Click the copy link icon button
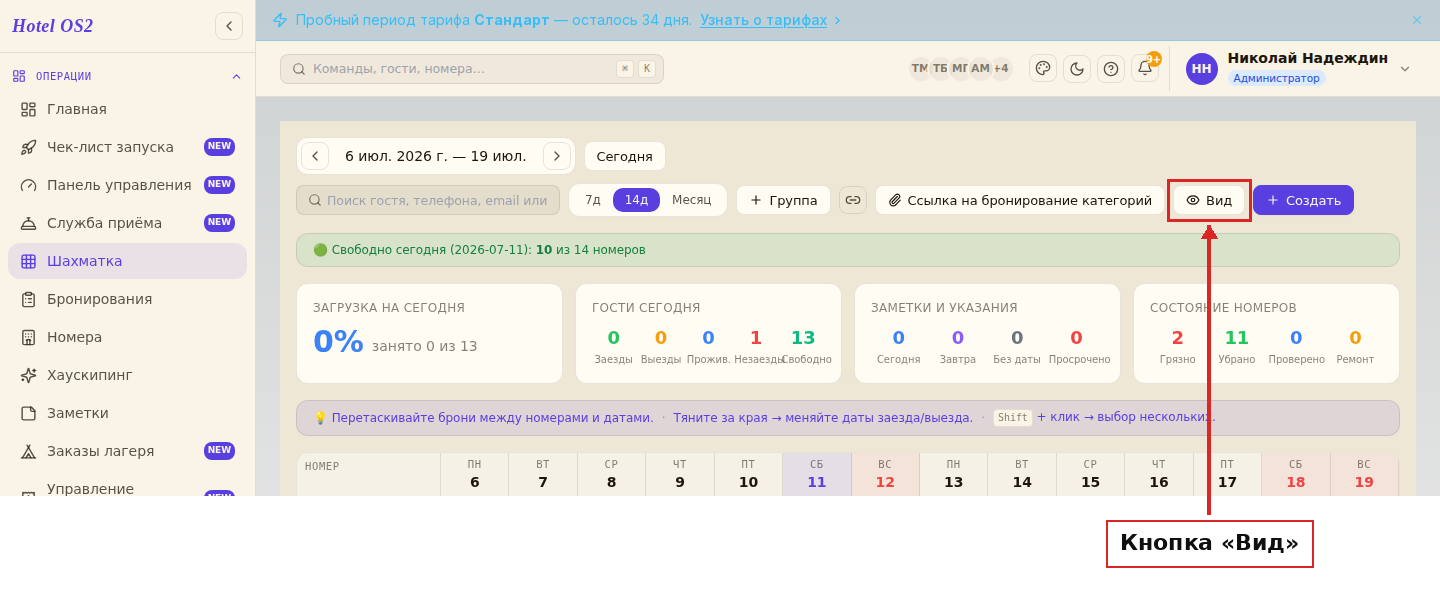 (x=853, y=200)
